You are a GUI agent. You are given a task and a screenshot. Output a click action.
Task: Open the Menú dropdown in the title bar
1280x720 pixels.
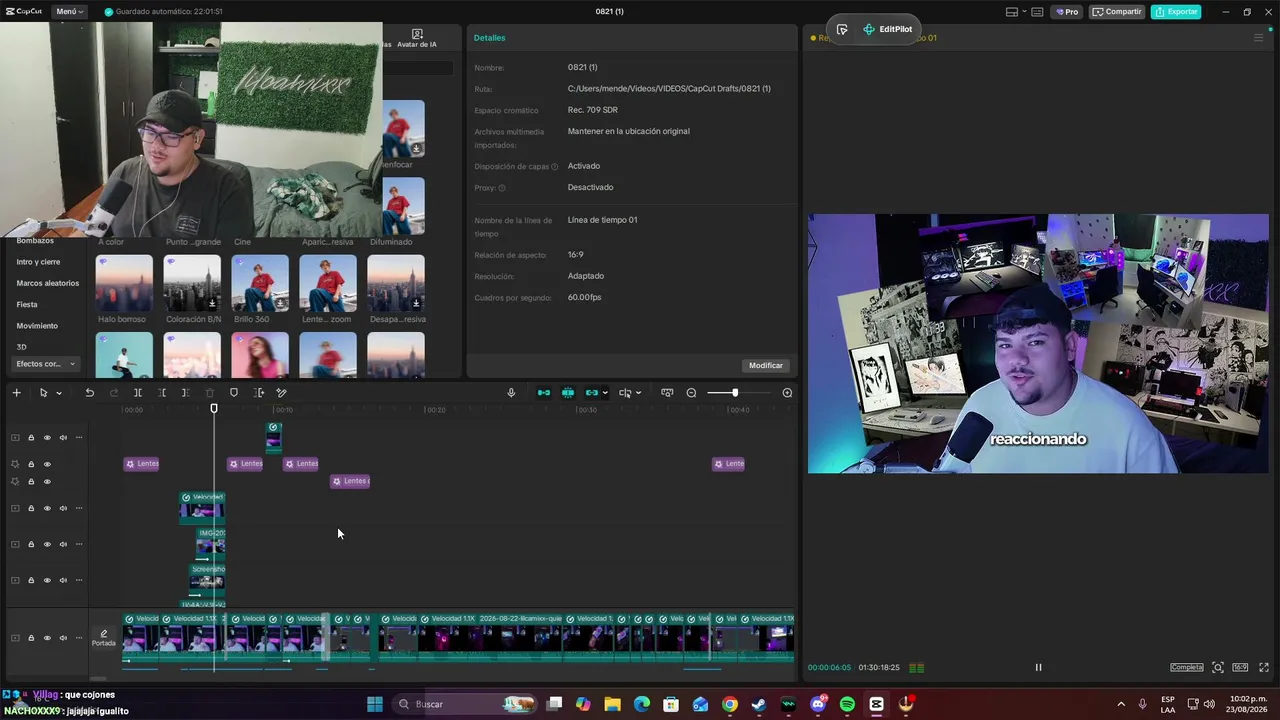(x=69, y=12)
